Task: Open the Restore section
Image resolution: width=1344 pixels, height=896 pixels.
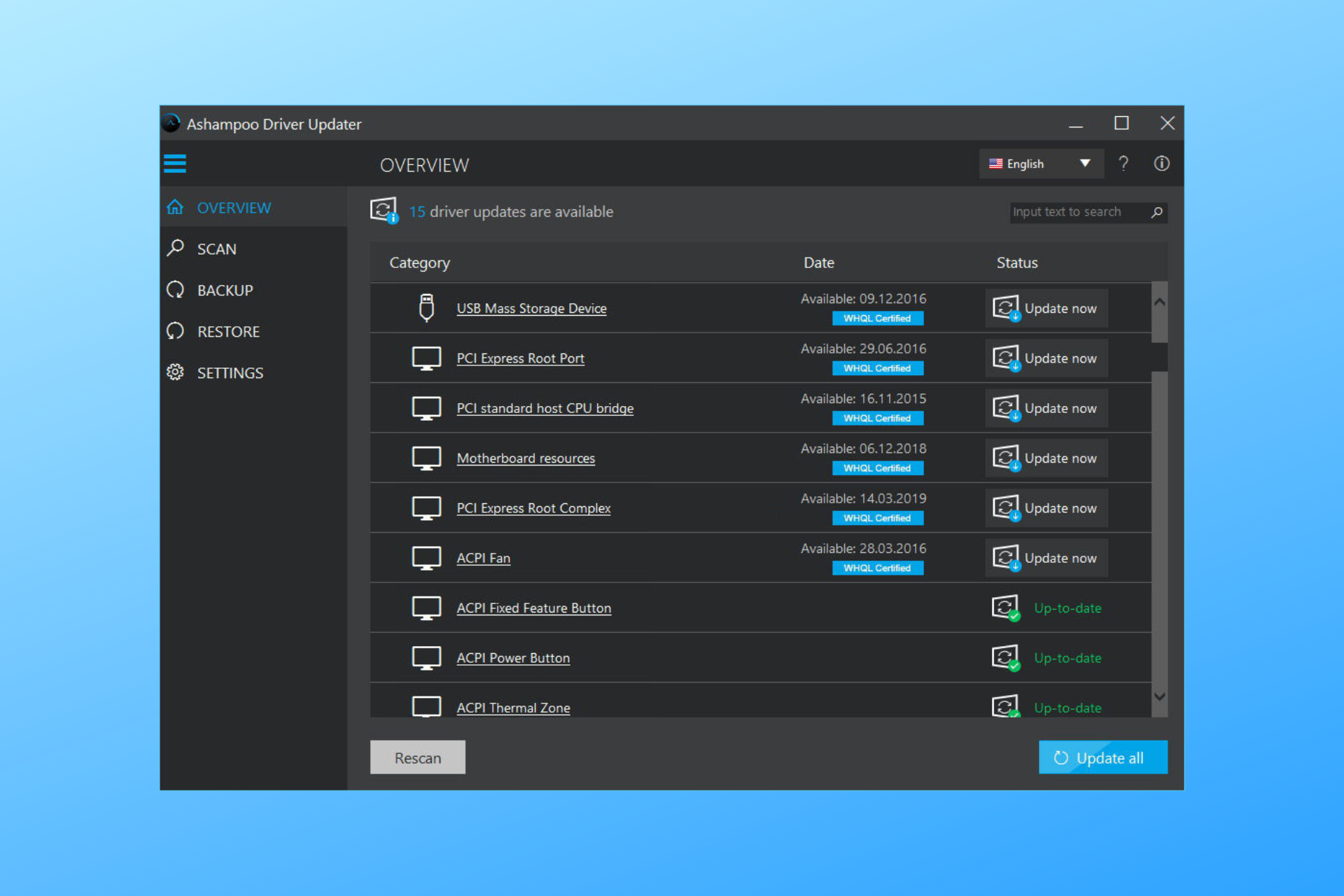Action: pos(253,332)
